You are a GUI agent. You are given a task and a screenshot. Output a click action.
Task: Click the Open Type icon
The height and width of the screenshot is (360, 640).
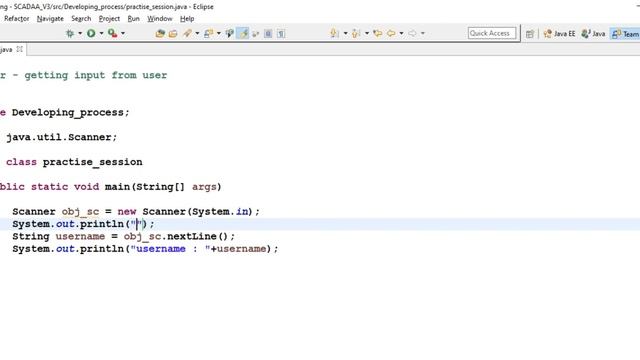coord(160,33)
